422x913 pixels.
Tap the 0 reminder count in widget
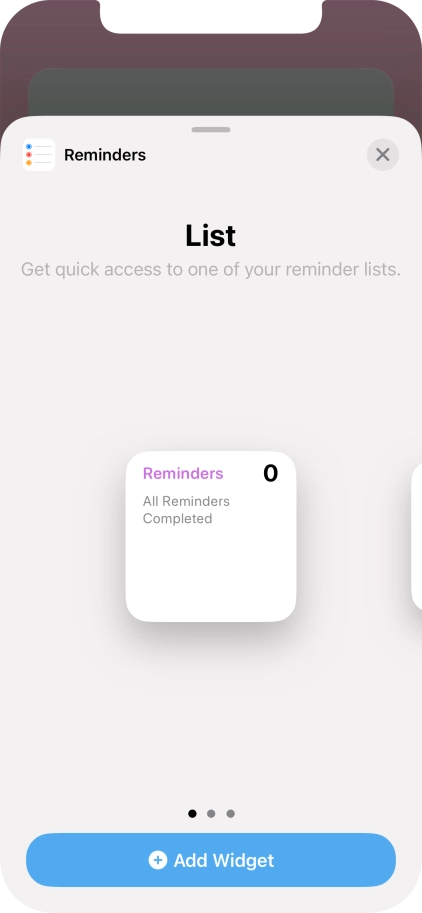click(271, 473)
